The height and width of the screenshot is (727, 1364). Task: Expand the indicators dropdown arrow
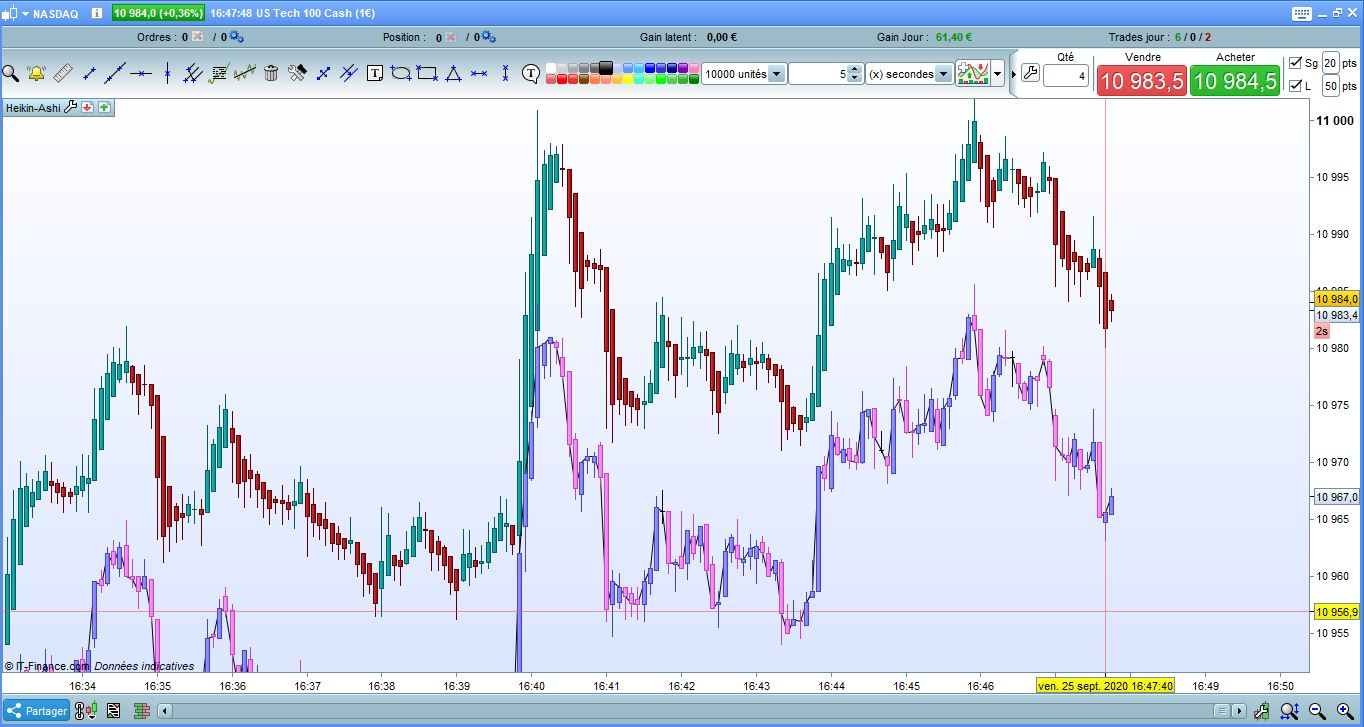[997, 74]
